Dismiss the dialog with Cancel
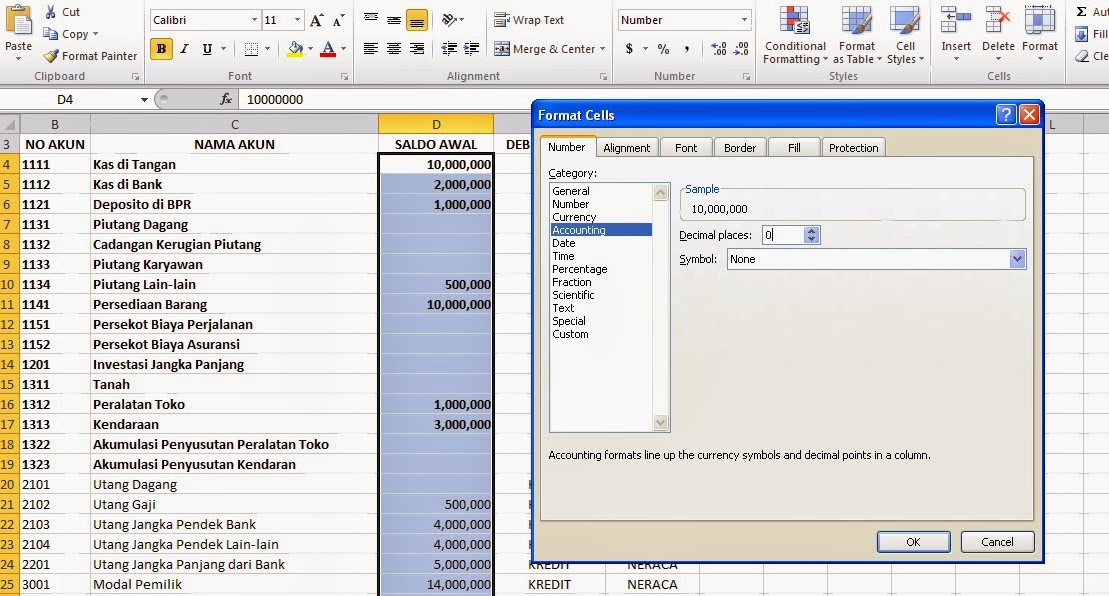This screenshot has width=1109, height=596. click(x=997, y=541)
